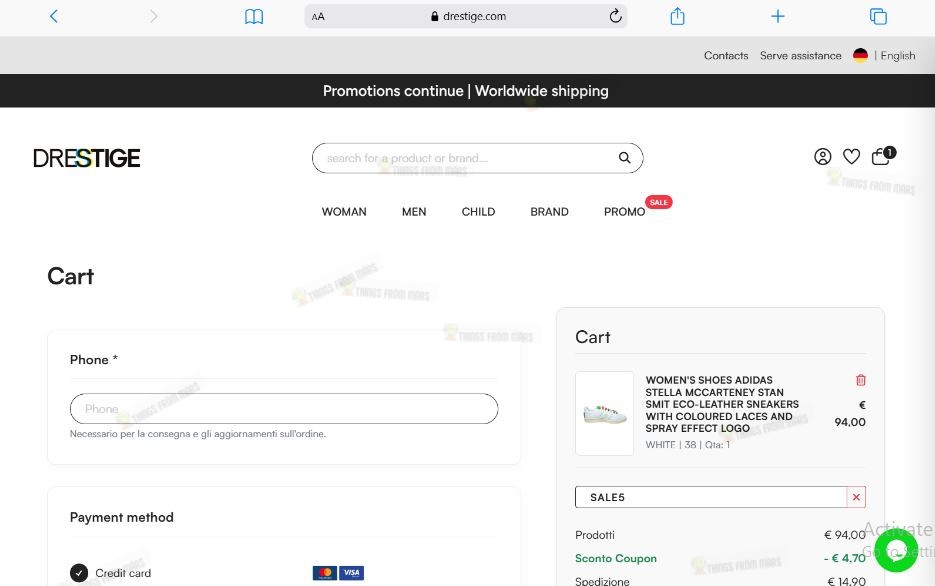Tap the AA reader text-size control
Viewport: 935px width, 586px height.
click(318, 17)
